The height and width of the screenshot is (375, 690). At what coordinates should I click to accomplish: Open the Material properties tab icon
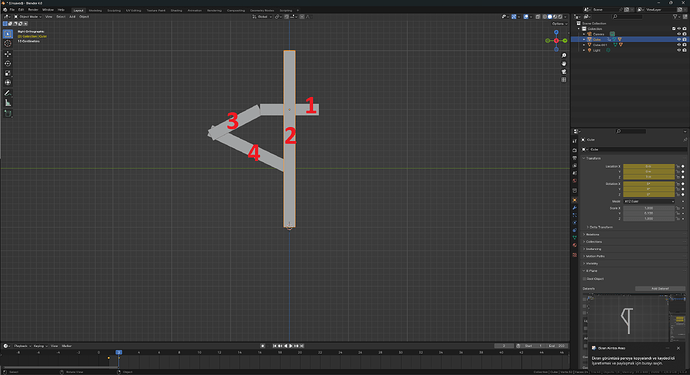click(575, 245)
